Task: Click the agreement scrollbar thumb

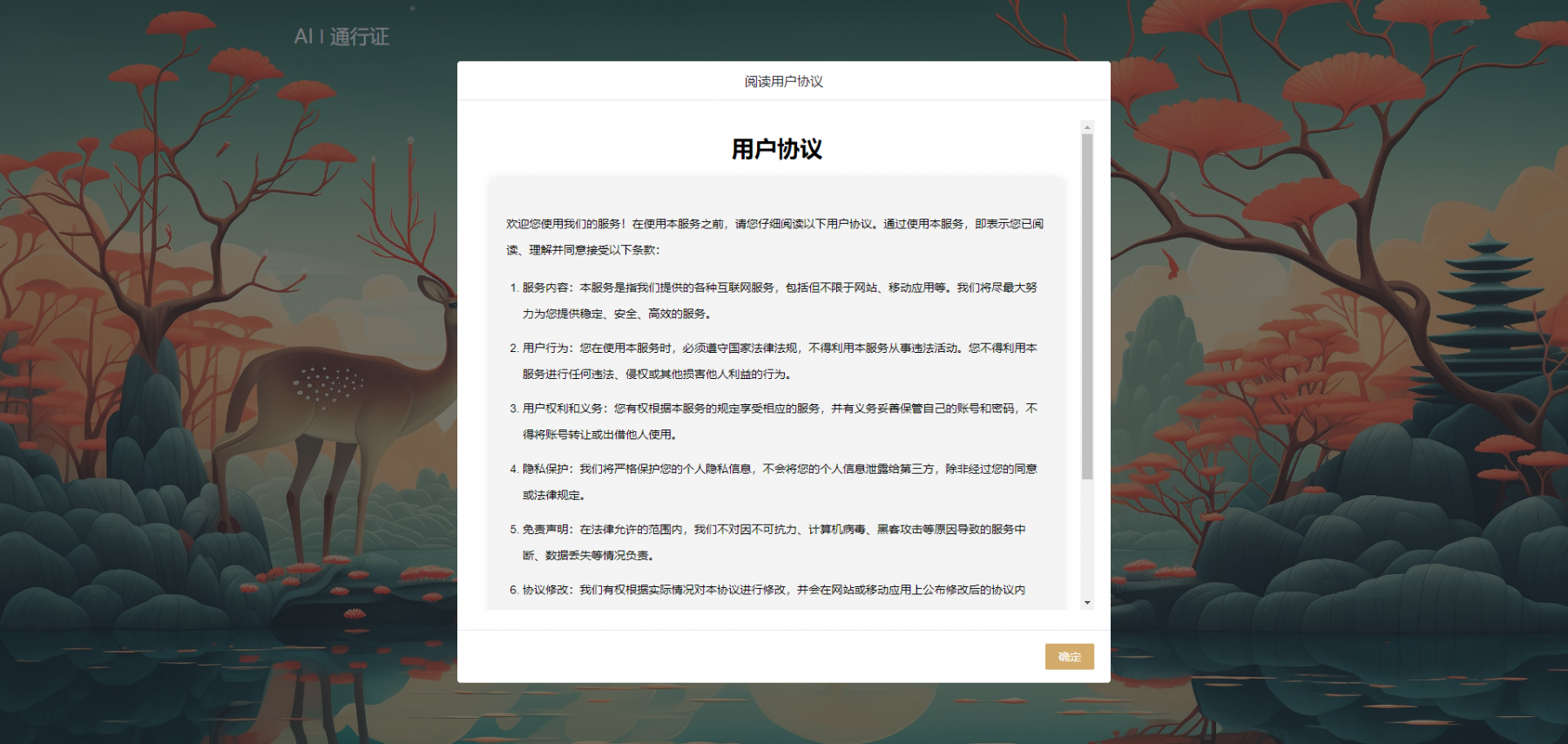Action: click(x=1086, y=305)
